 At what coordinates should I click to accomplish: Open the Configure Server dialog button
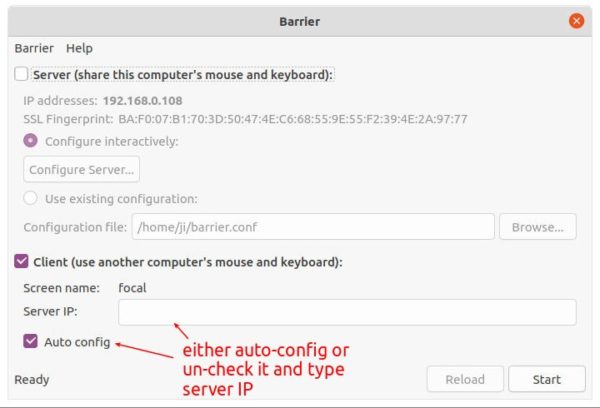point(82,169)
